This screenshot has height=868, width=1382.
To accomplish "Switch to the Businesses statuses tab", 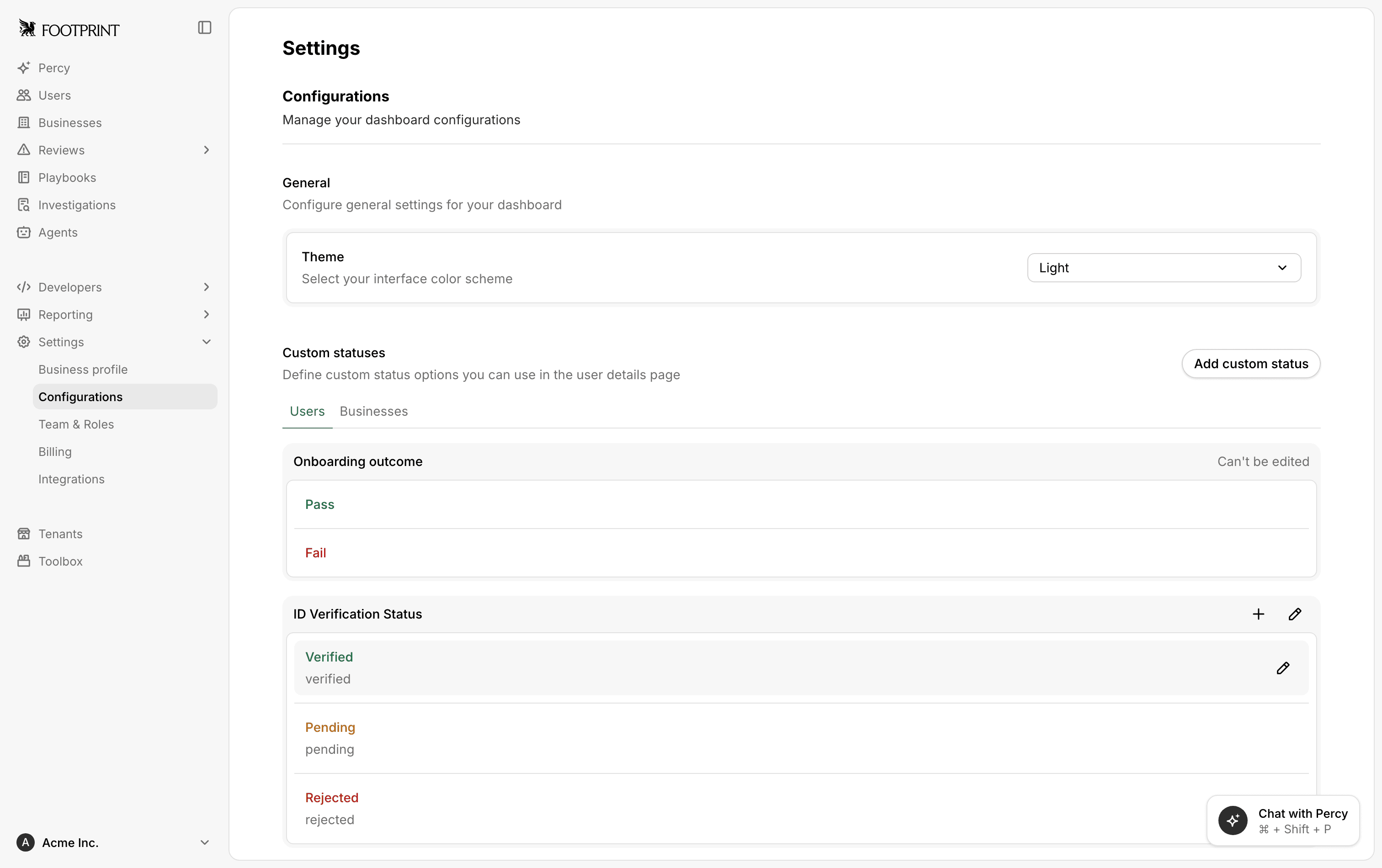I will [374, 412].
